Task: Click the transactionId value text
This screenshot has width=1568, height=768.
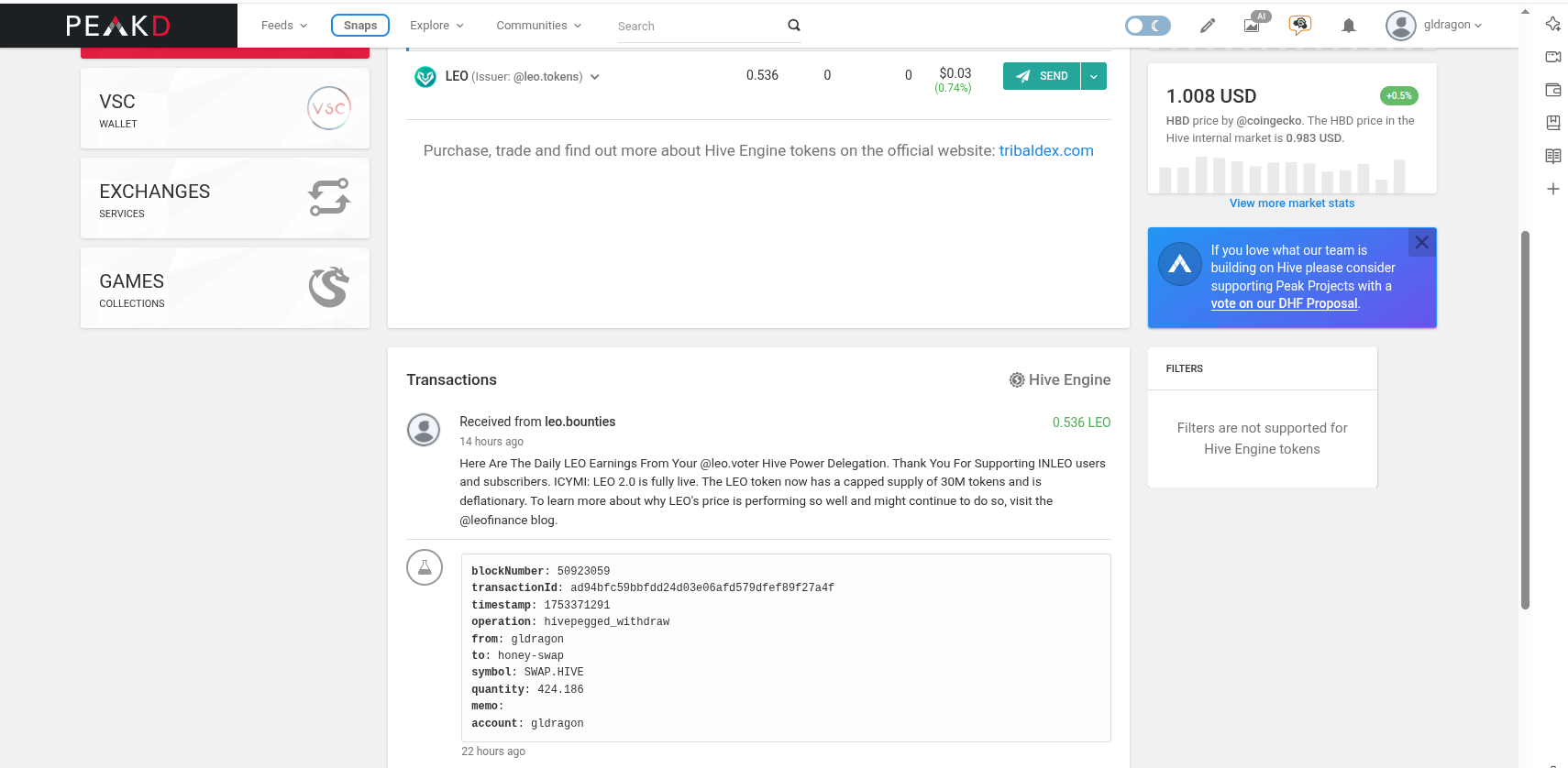Action: [x=702, y=587]
